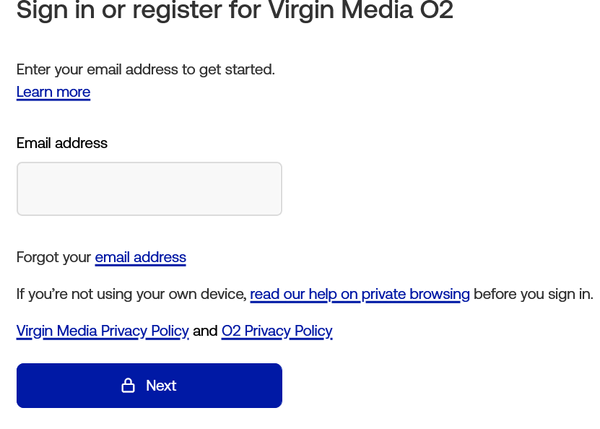This screenshot has height=429, width=600.
Task: Open the Learn more link
Action: (x=53, y=92)
